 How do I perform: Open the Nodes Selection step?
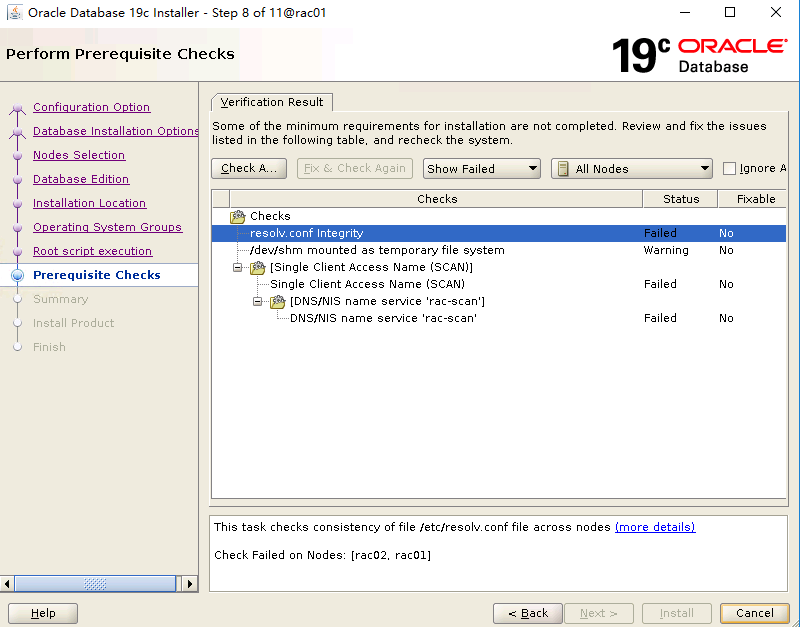click(x=79, y=155)
